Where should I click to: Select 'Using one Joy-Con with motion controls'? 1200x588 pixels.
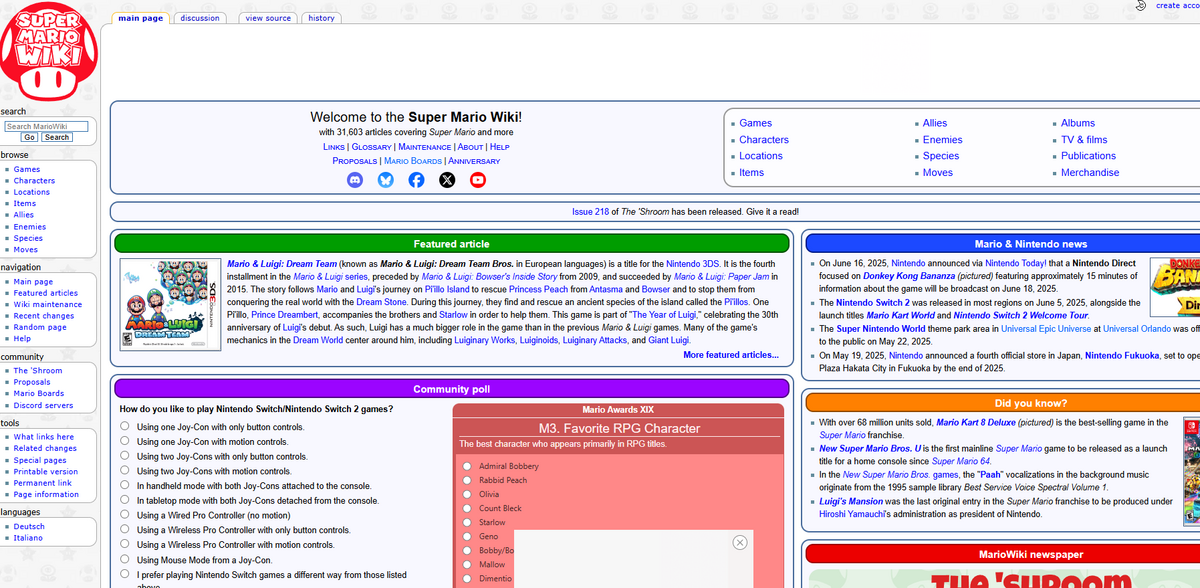coord(125,441)
